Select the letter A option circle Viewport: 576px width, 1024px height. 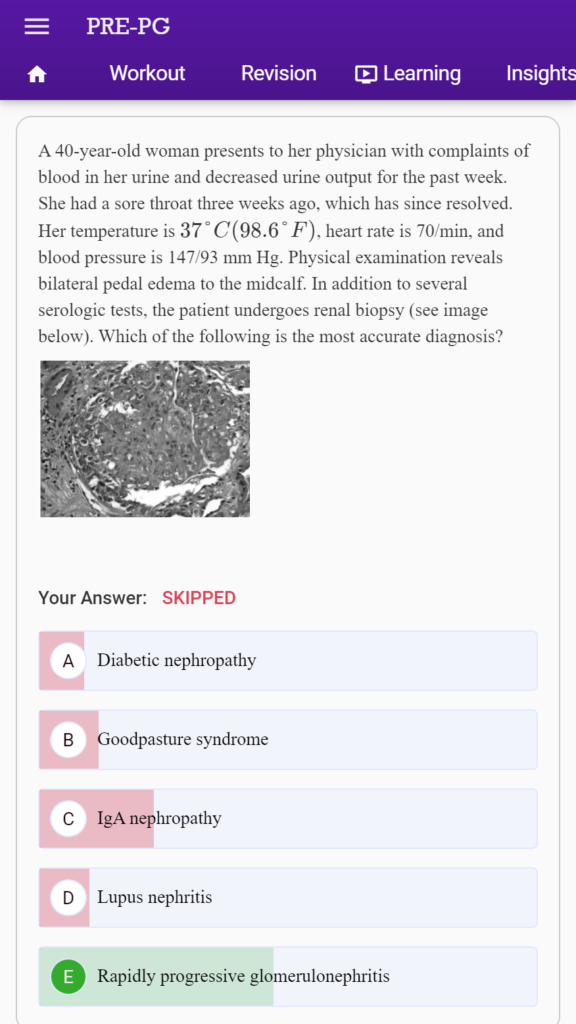click(69, 660)
